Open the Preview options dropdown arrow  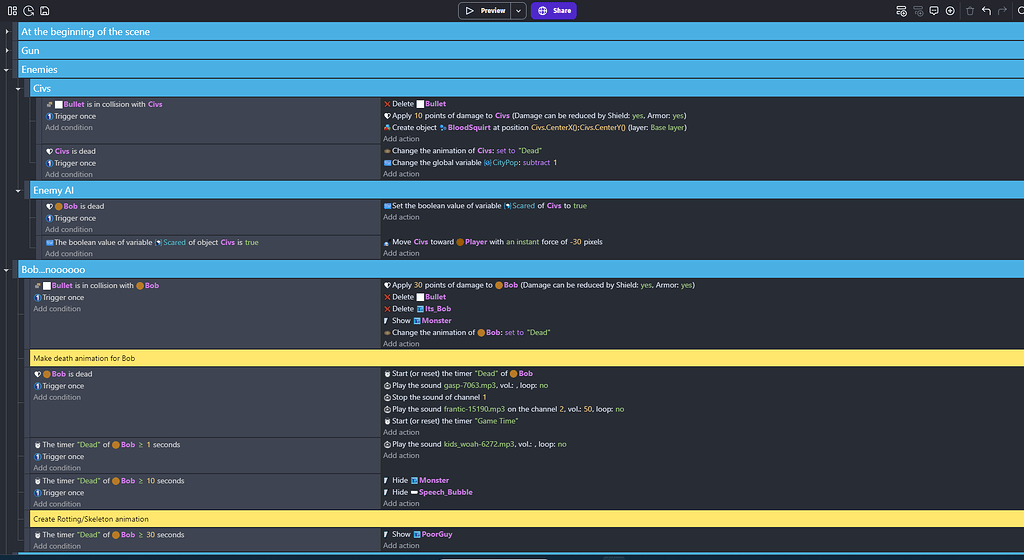519,10
